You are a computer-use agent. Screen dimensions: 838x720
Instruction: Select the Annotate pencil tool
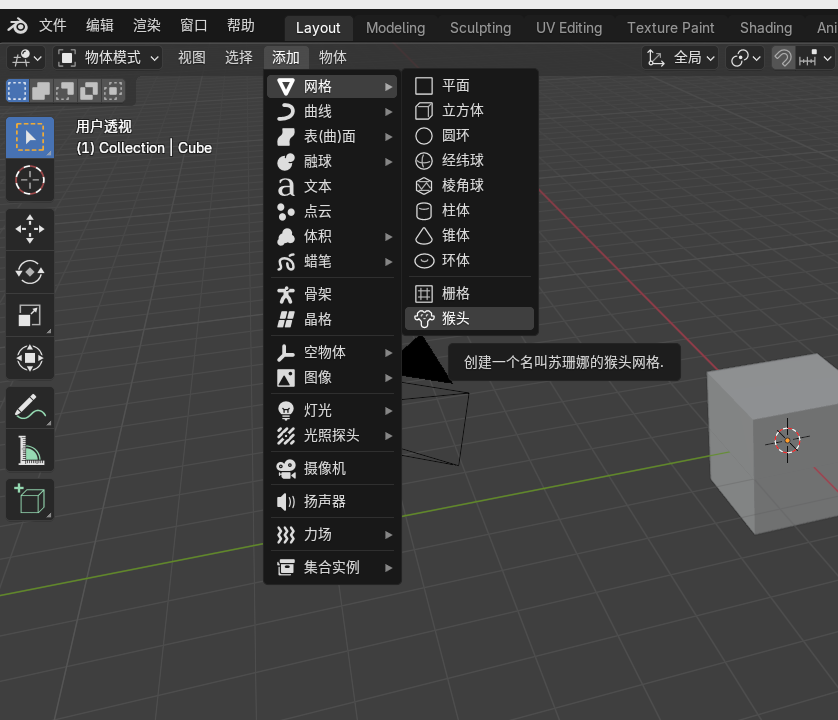coord(30,407)
